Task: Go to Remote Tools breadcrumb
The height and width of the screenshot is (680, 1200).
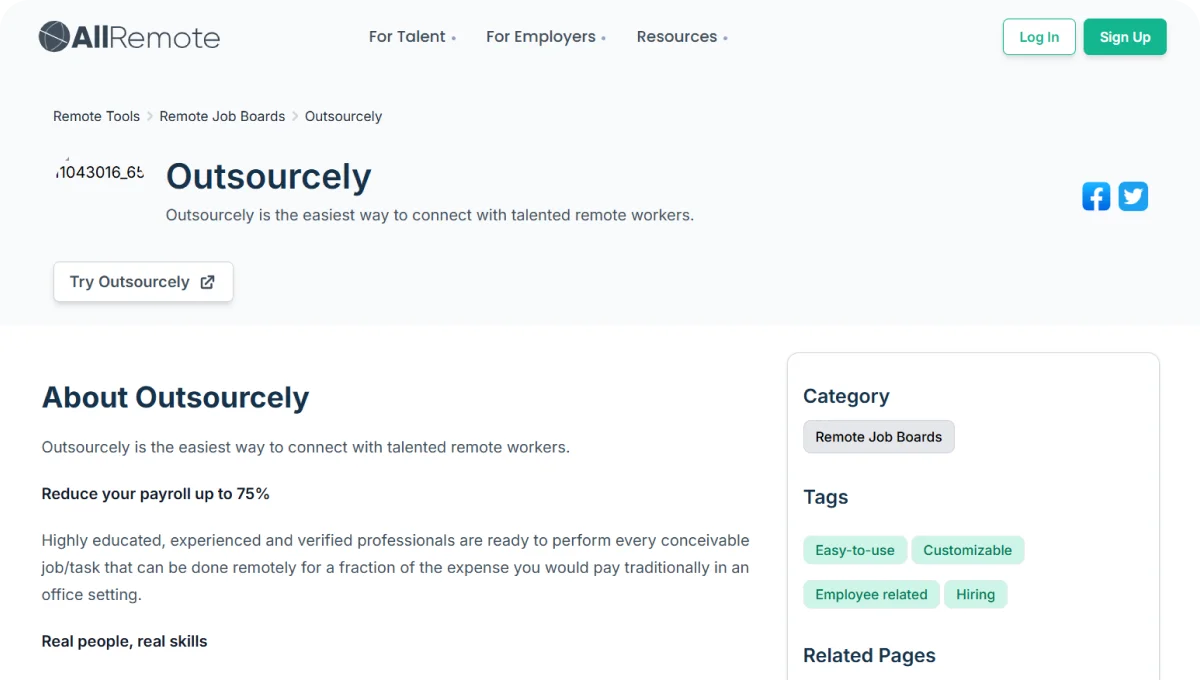Action: pos(97,116)
